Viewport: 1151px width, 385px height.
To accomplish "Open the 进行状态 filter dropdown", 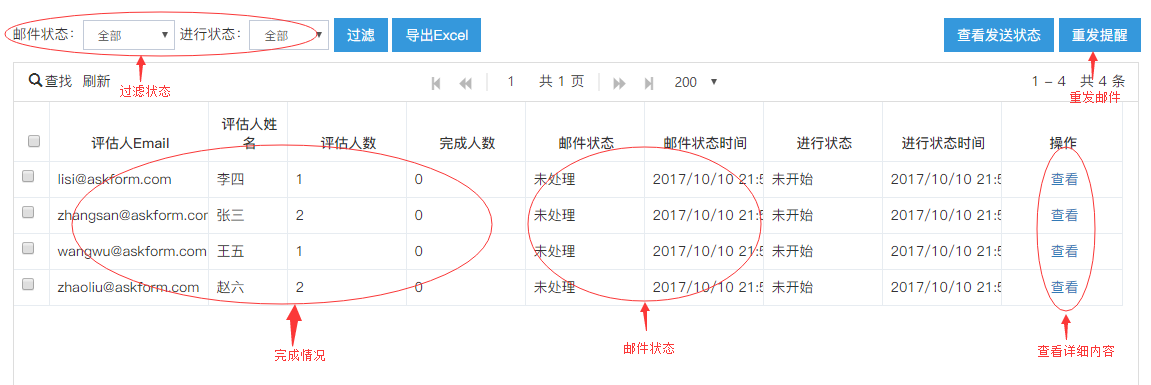I will coord(288,35).
